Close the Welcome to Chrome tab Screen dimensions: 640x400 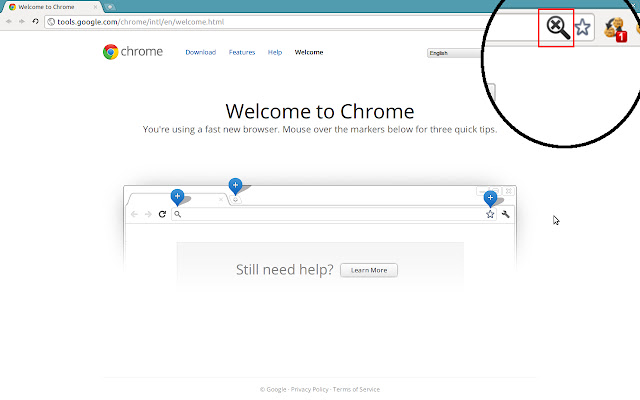click(x=96, y=7)
